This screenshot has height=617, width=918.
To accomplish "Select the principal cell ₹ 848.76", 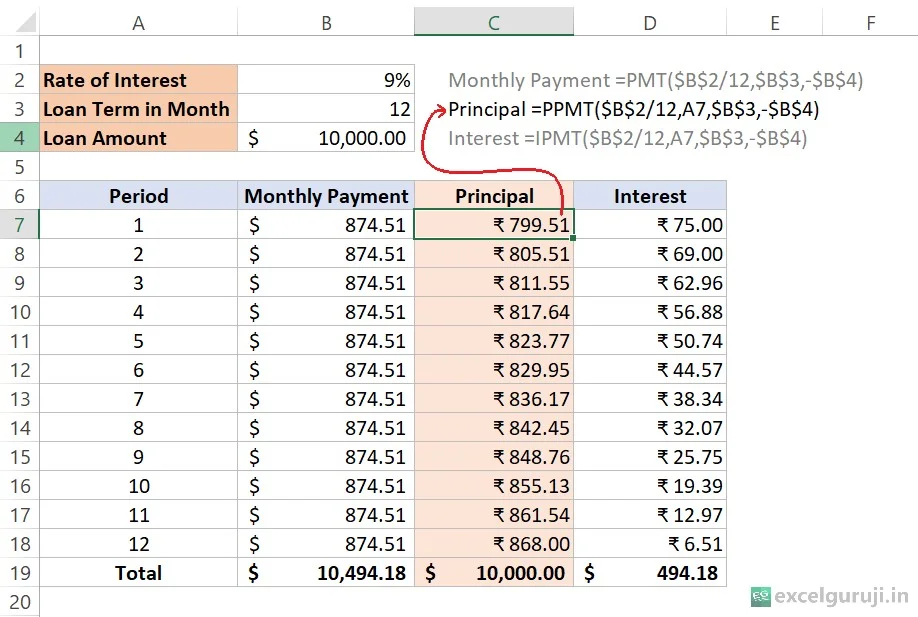I will [494, 457].
